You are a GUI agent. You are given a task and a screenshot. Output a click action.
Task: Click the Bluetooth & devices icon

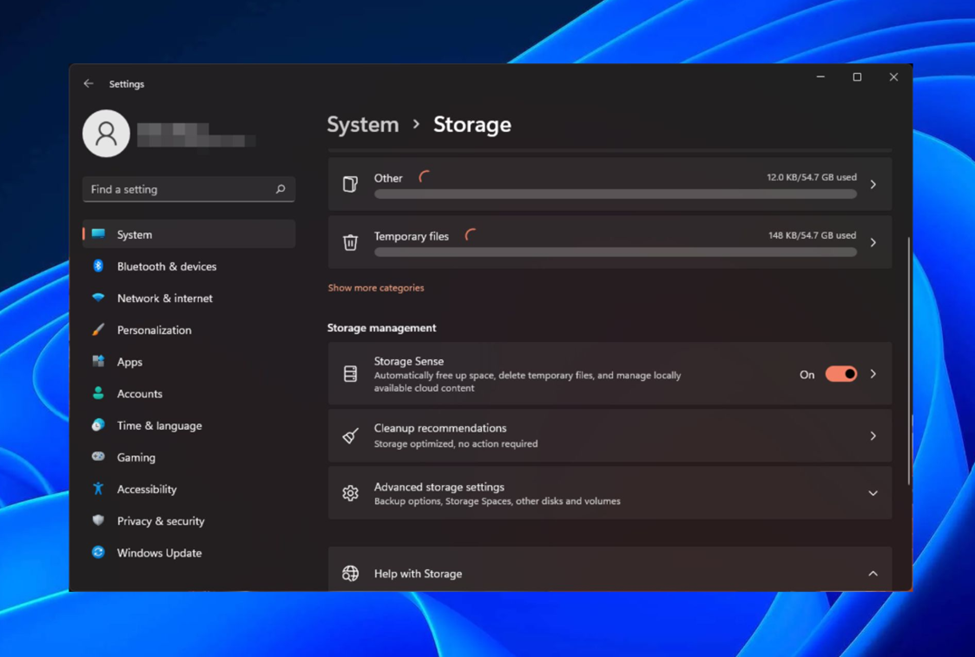coord(98,266)
